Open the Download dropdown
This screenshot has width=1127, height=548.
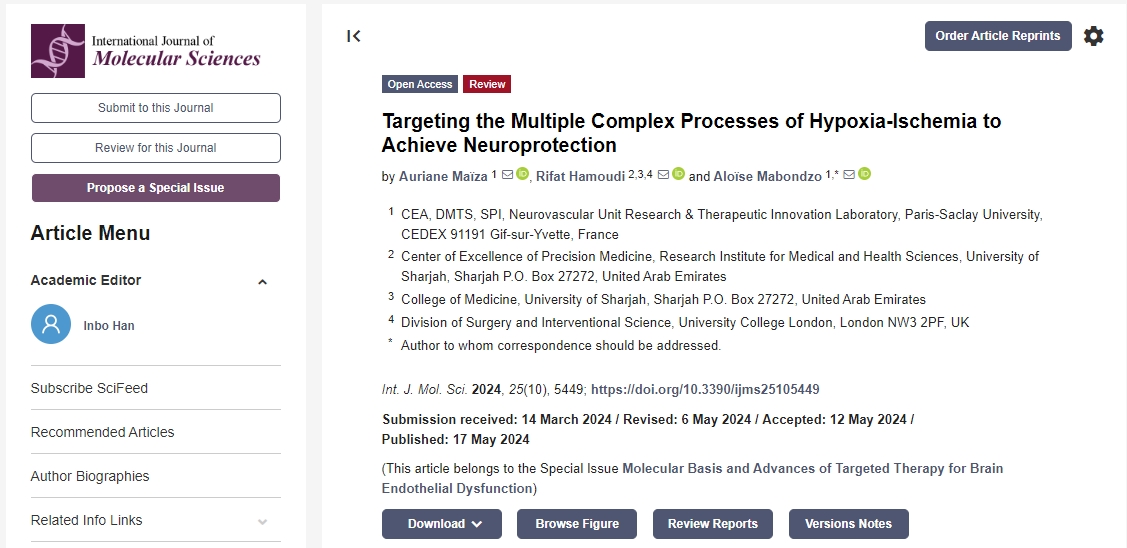click(x=441, y=524)
